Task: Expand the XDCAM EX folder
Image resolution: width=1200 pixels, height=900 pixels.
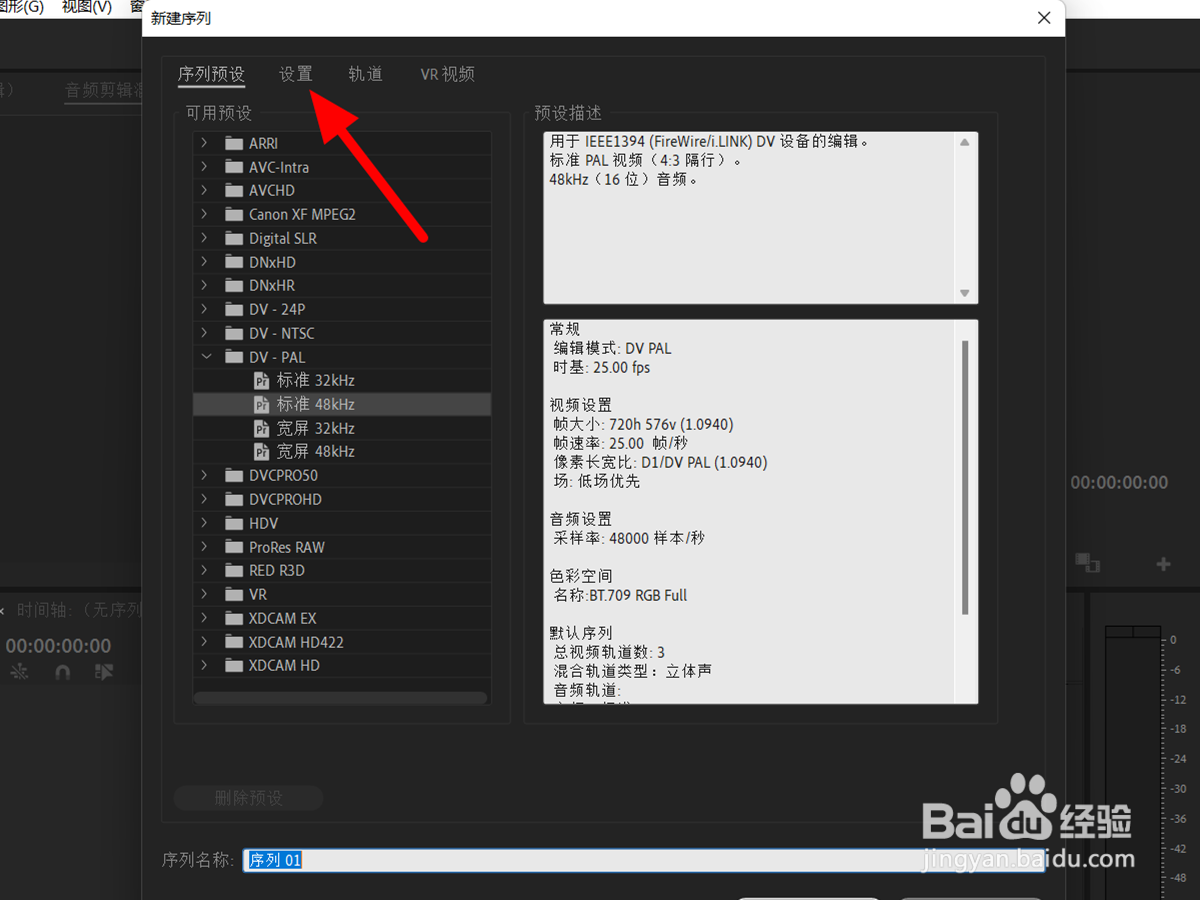Action: pyautogui.click(x=205, y=618)
